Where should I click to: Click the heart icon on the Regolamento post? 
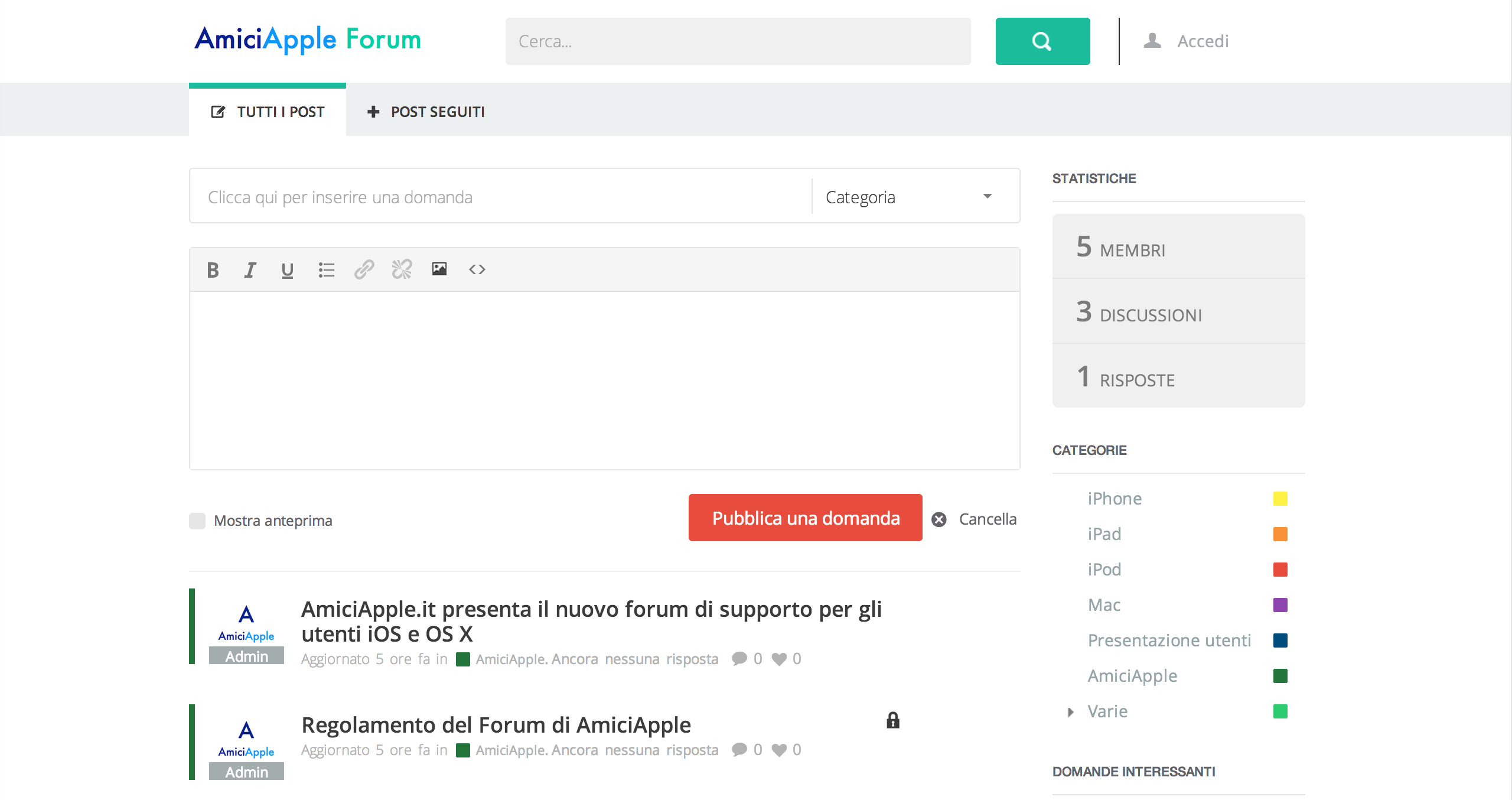[779, 750]
